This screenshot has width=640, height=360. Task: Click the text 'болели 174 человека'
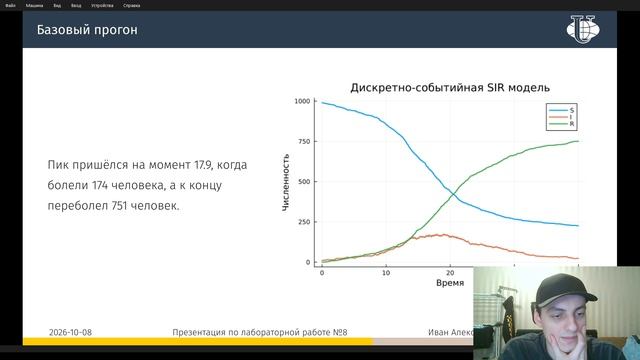click(106, 185)
